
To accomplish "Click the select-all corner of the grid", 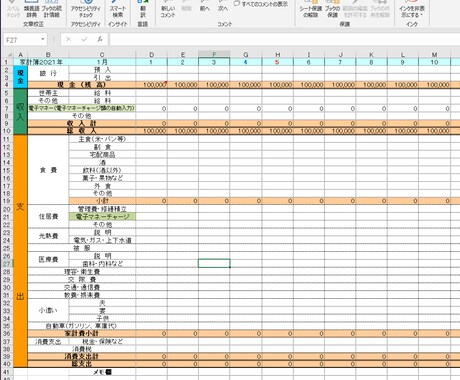I will tap(8, 55).
